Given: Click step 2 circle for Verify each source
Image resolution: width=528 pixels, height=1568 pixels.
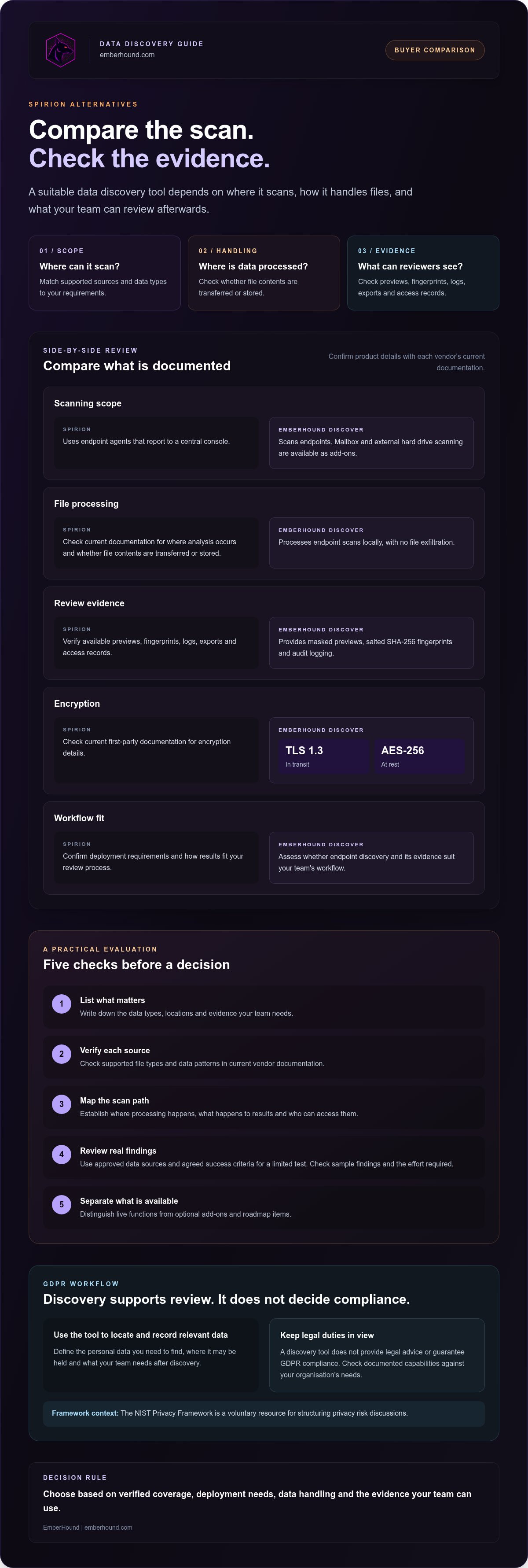Looking at the screenshot, I should point(62,1054).
